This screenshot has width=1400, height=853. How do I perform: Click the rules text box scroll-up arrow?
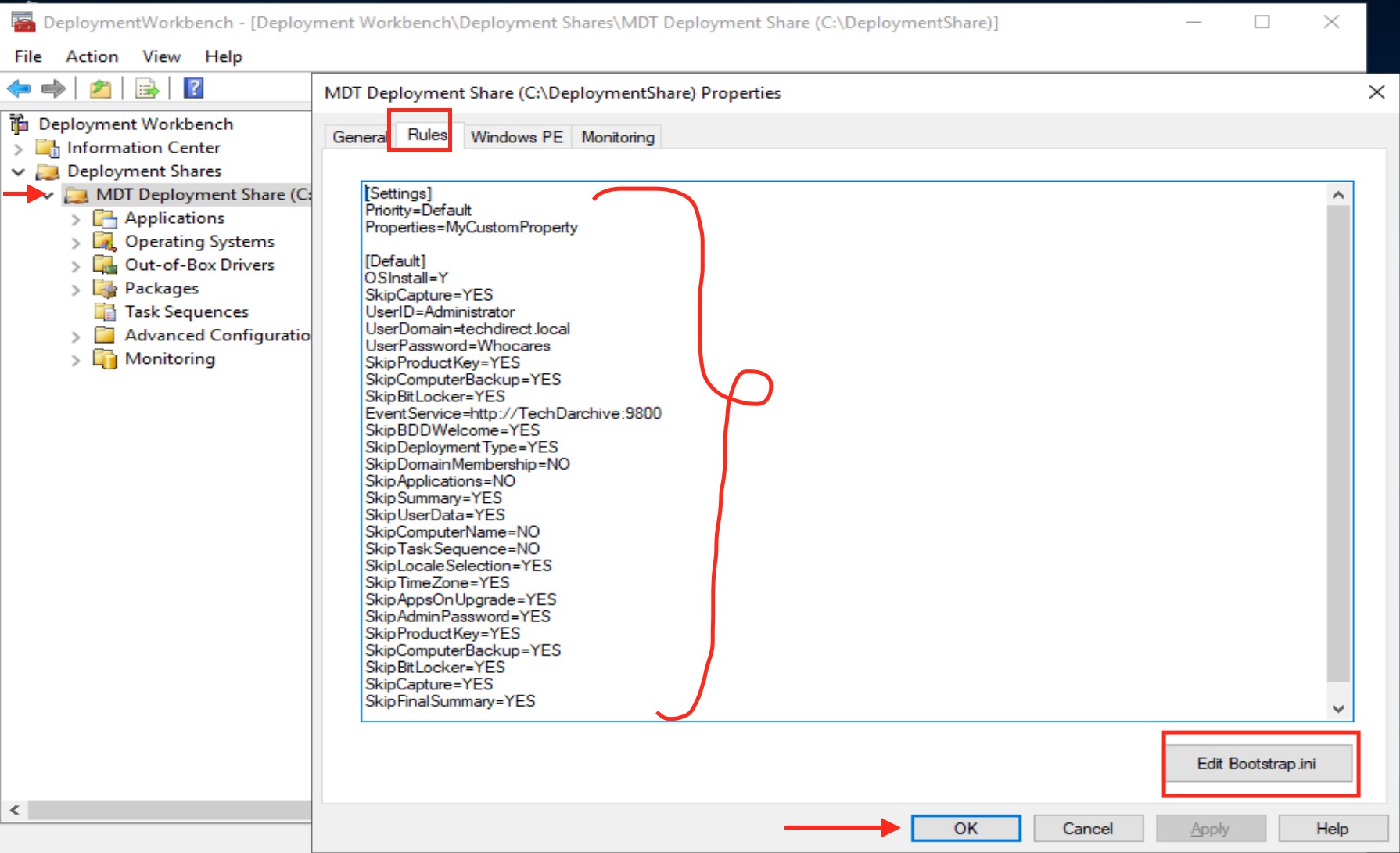pyautogui.click(x=1338, y=195)
